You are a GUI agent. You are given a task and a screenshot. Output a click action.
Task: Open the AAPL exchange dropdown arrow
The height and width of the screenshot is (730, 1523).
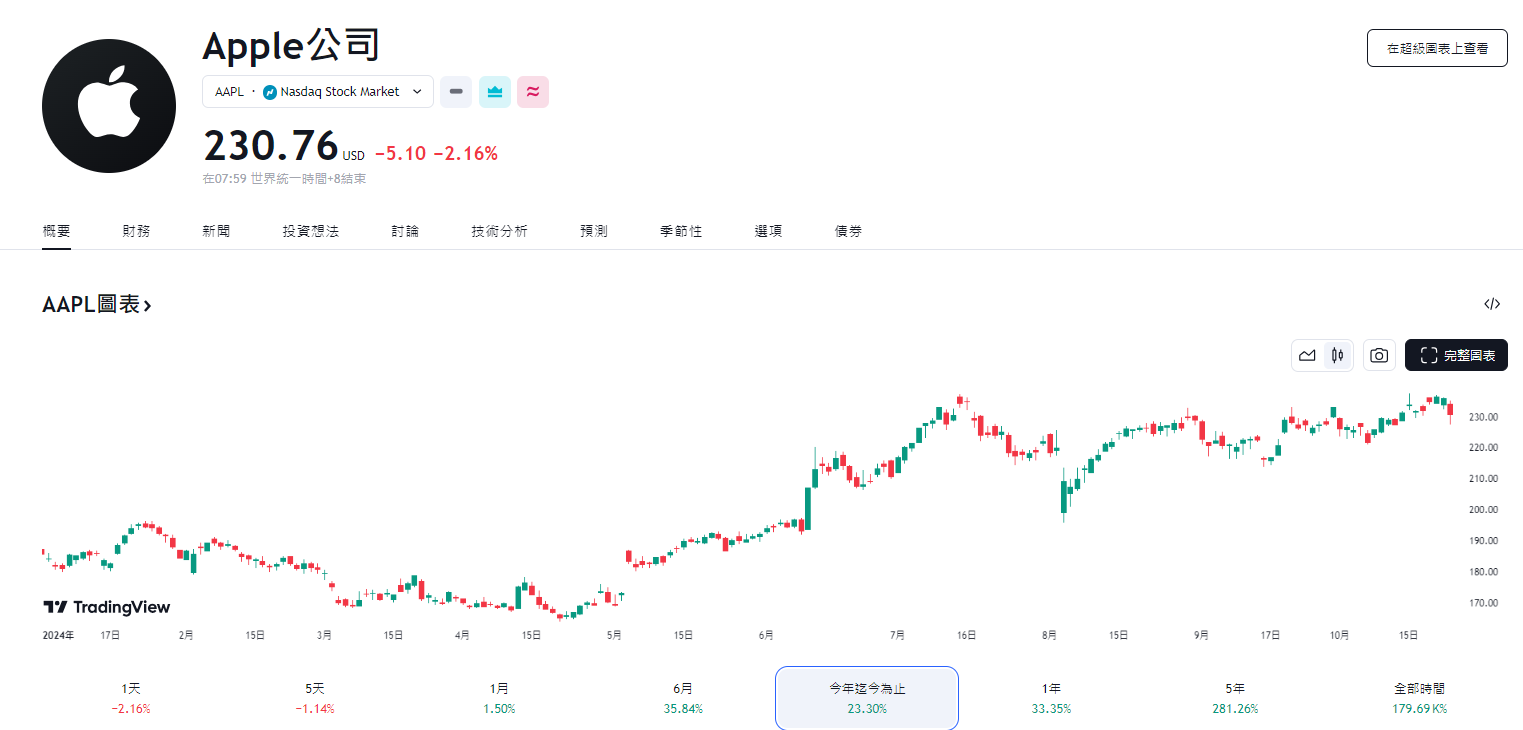416,91
